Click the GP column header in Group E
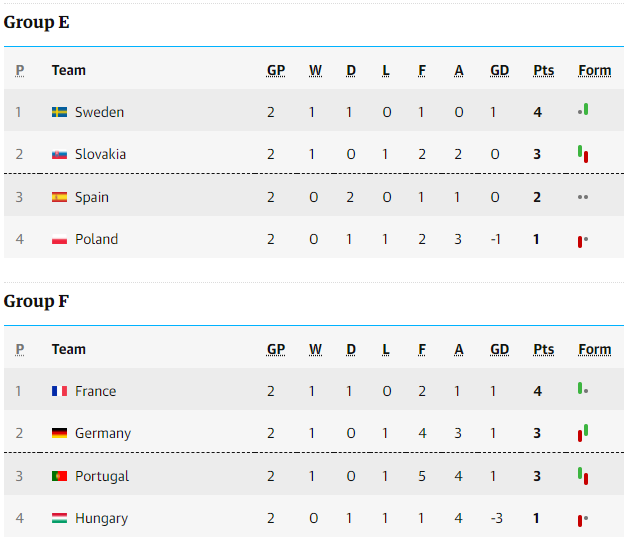Image resolution: width=627 pixels, height=547 pixels. (x=276, y=70)
